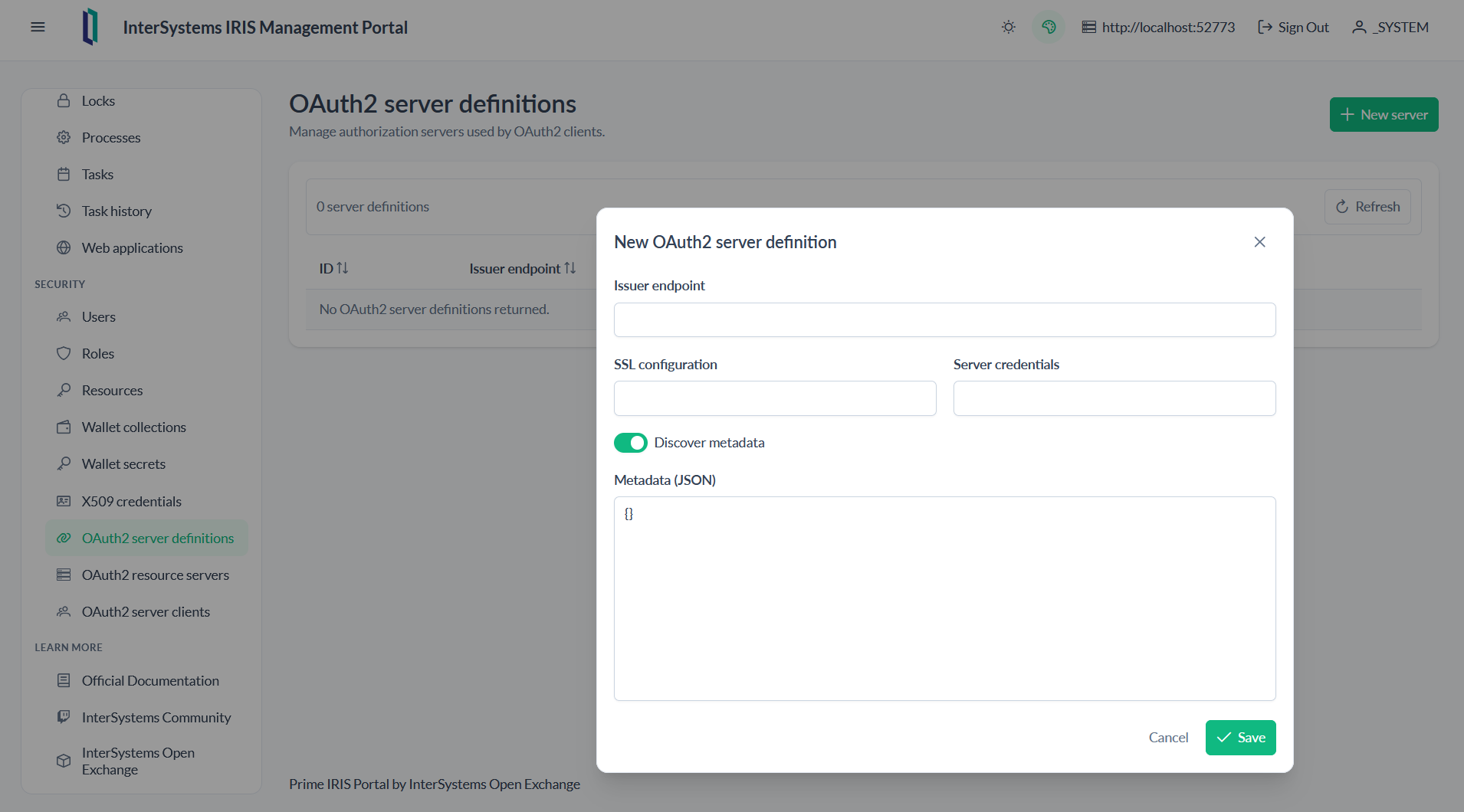Click "No OAuth2 server definitions returned." message
The width and height of the screenshot is (1464, 812).
click(x=434, y=309)
